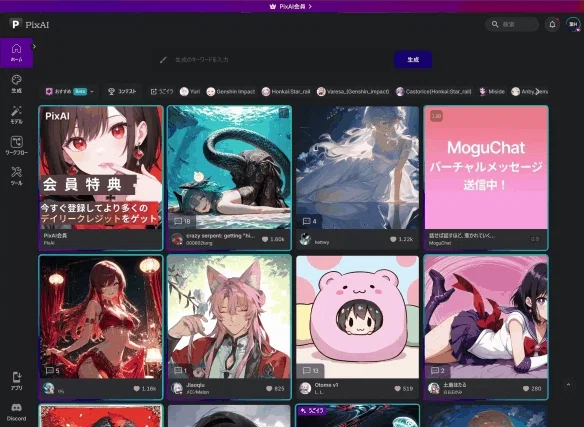Like the Otome v1 artwork heart
584x427 pixels.
tap(397, 389)
